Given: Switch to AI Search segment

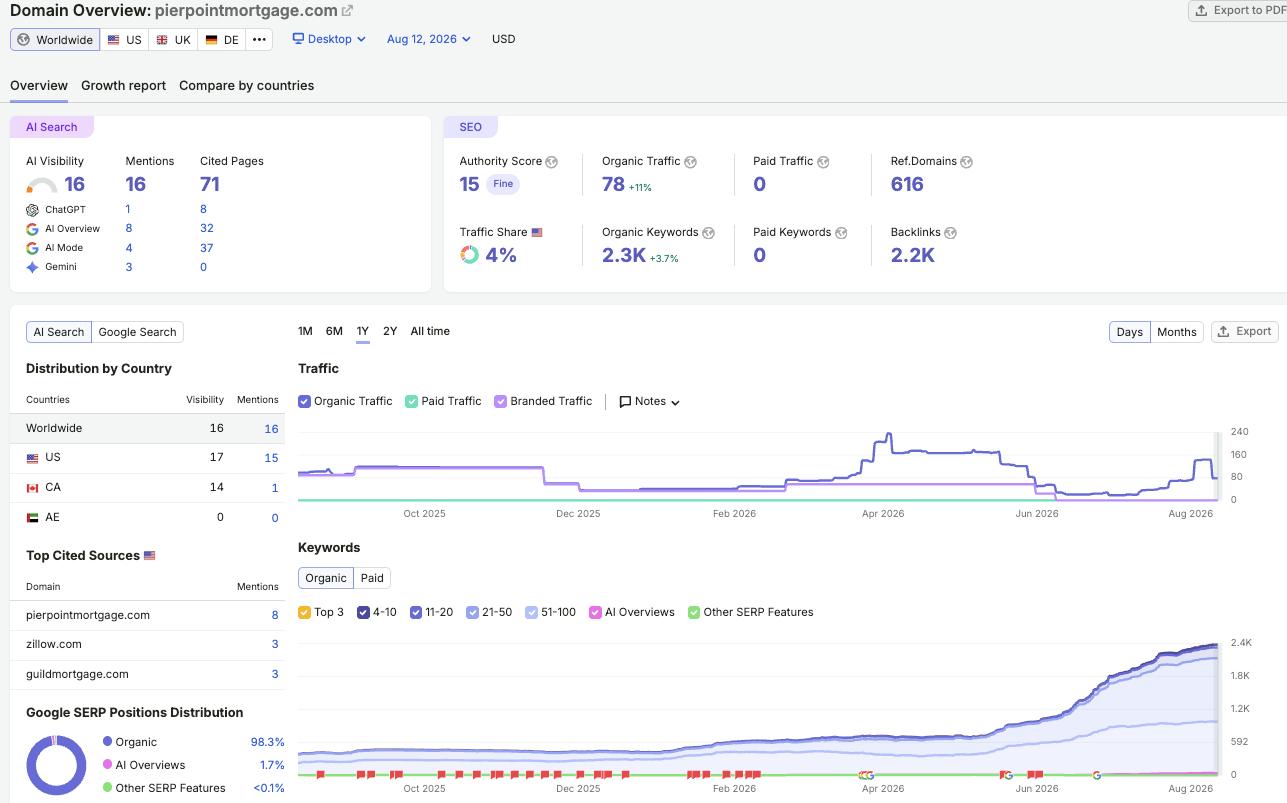Looking at the screenshot, I should point(59,332).
